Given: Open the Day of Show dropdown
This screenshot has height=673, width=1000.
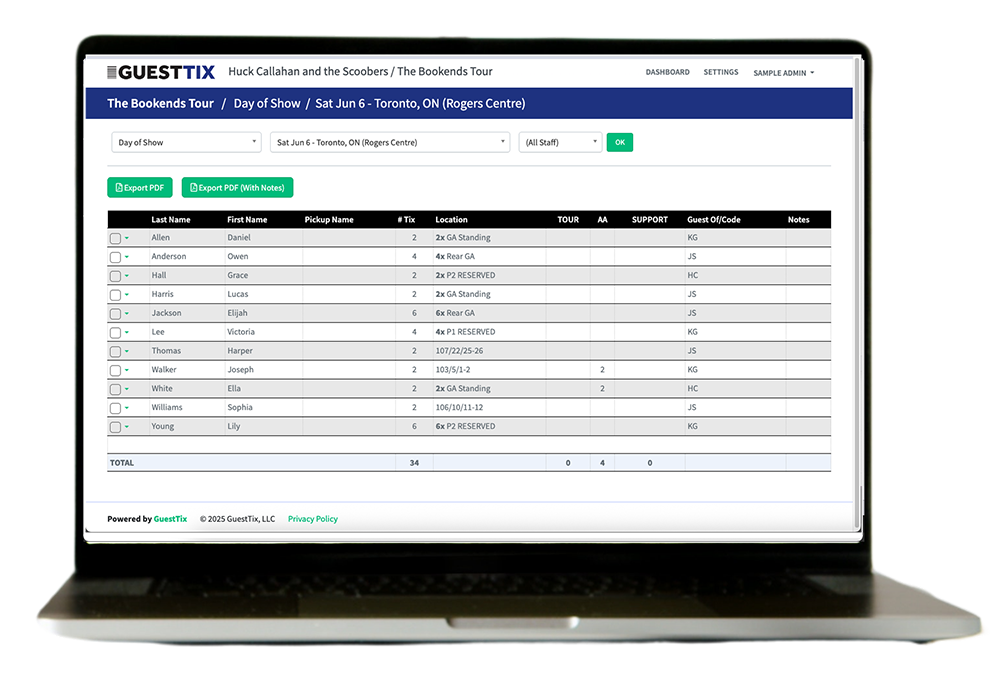Looking at the screenshot, I should (x=186, y=143).
